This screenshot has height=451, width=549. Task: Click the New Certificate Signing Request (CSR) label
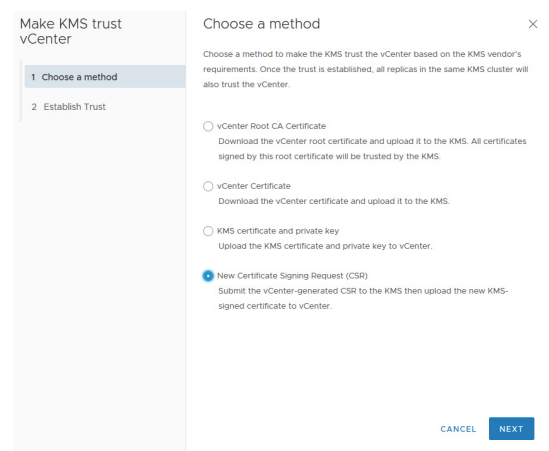(292, 276)
